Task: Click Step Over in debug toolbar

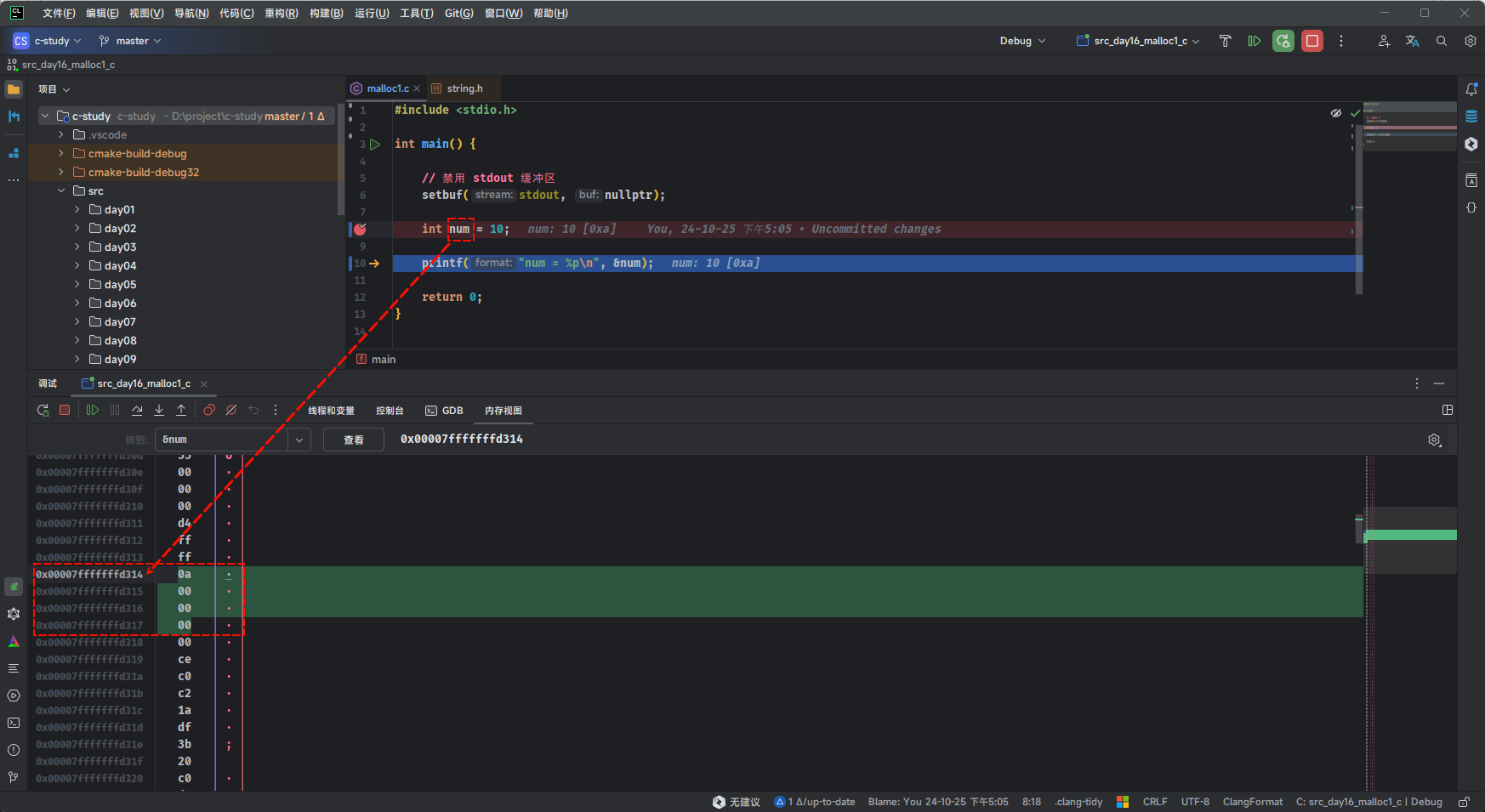Action: click(137, 411)
